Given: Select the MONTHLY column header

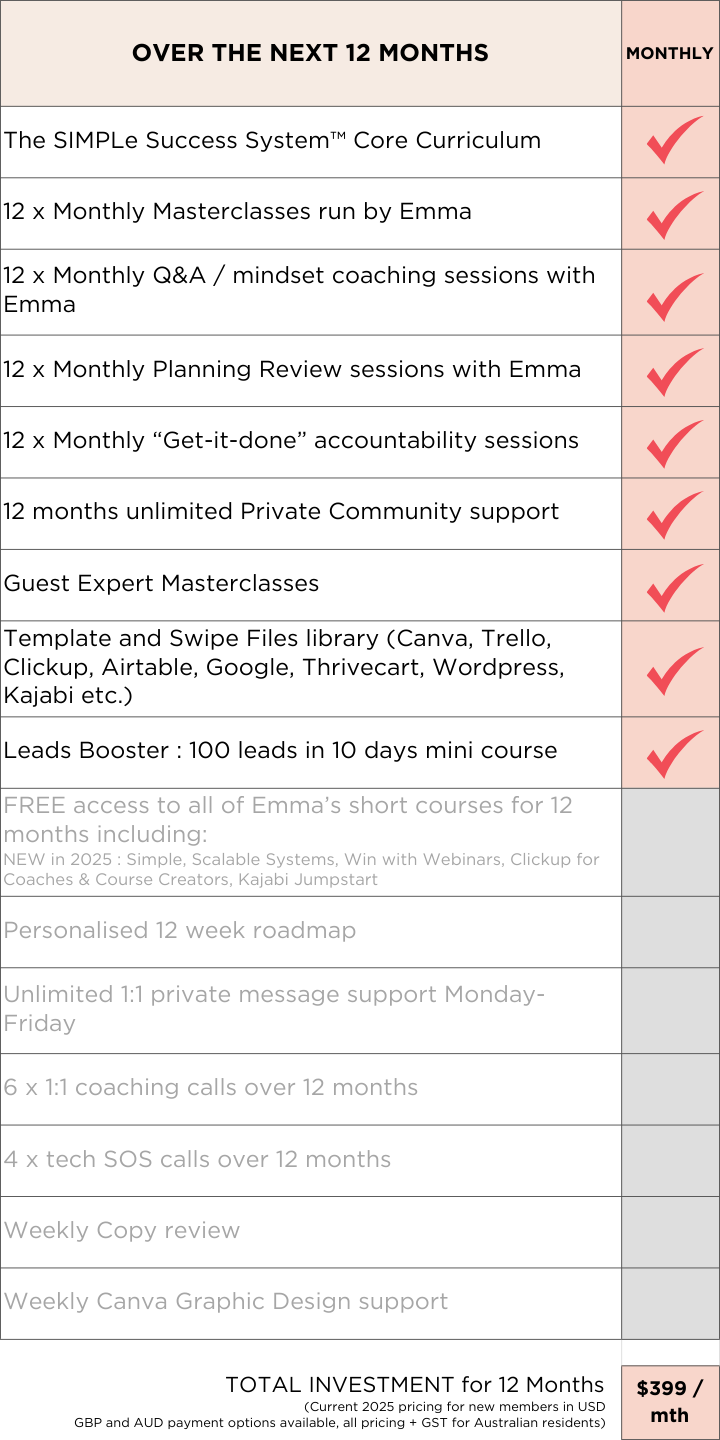Looking at the screenshot, I should click(x=670, y=53).
